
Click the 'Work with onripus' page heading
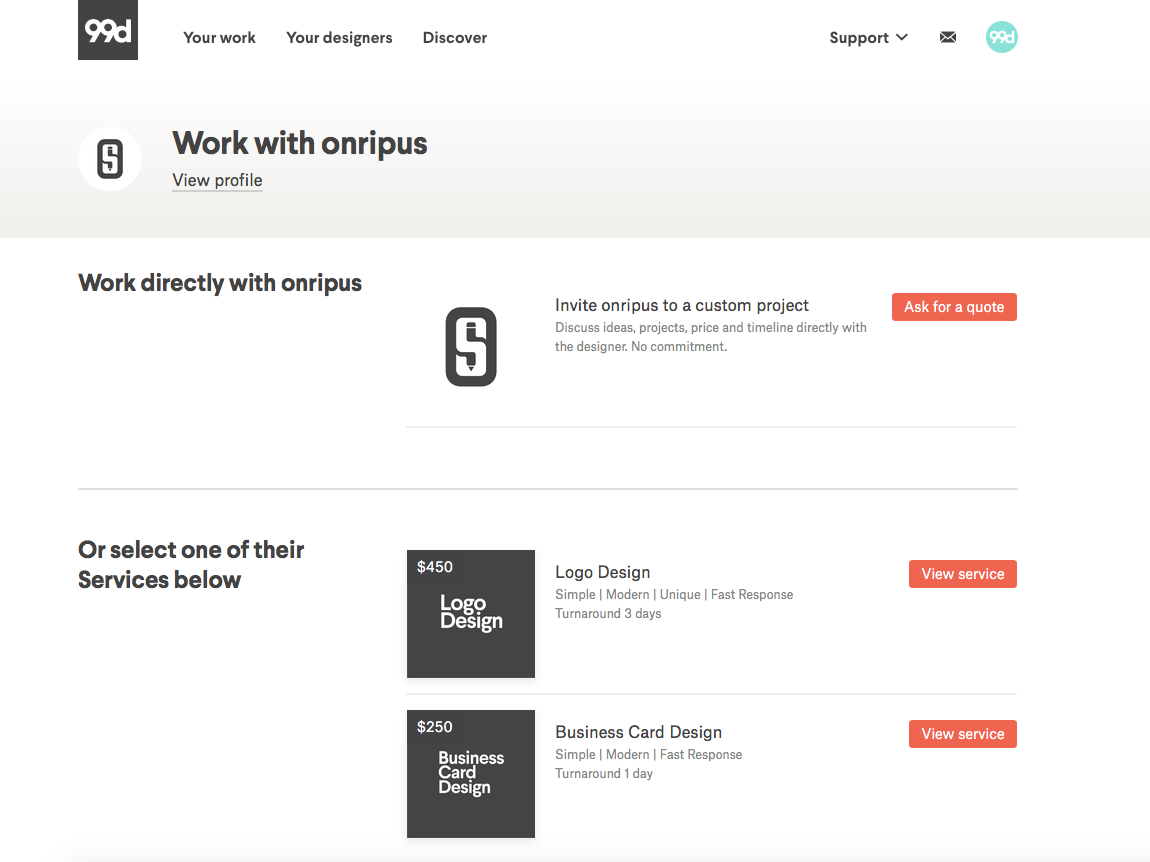click(x=300, y=143)
